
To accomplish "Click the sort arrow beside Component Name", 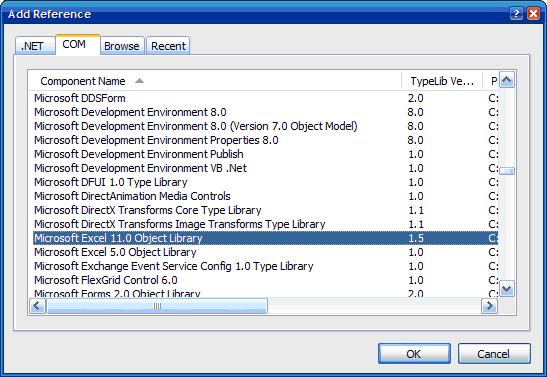I will click(139, 81).
